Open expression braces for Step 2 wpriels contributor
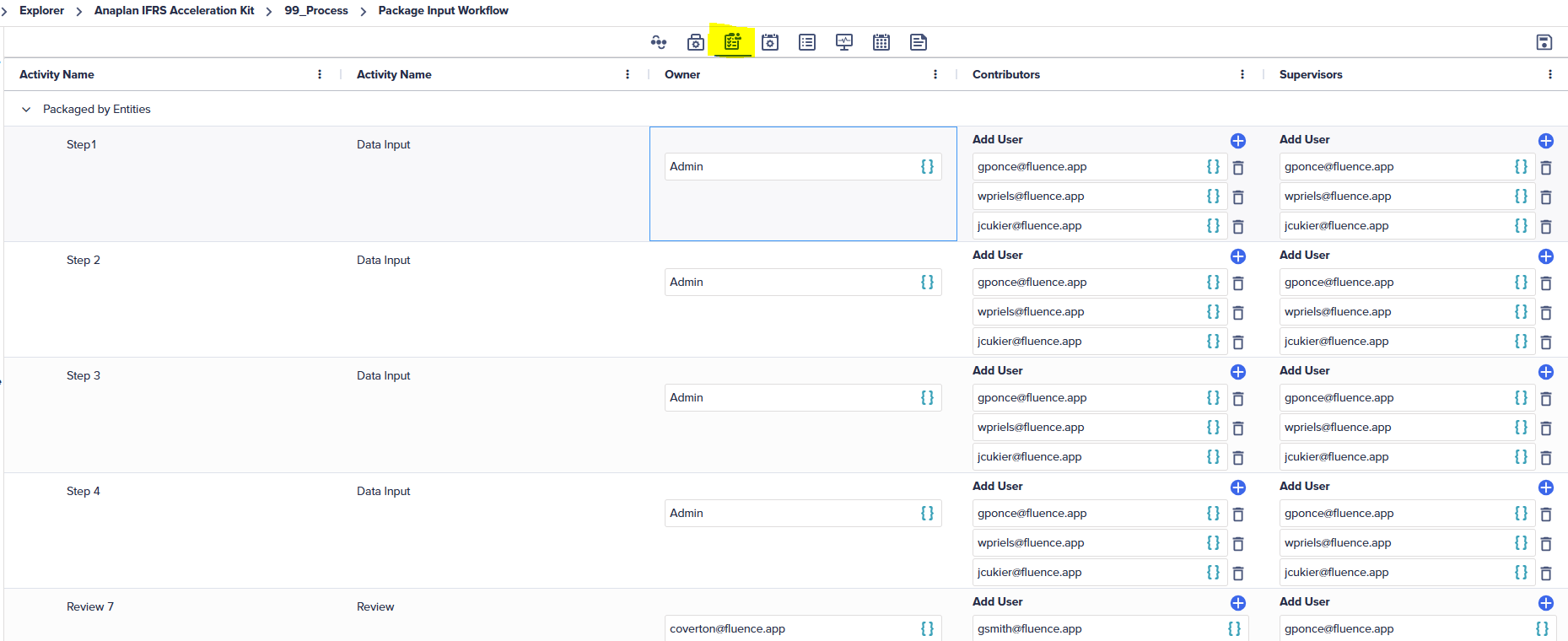Screen dimensions: 1568x641 coord(1213,312)
